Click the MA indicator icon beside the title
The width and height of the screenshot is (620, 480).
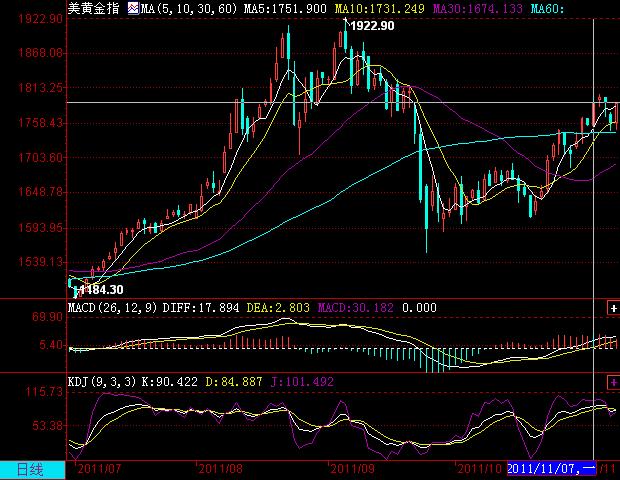pos(133,8)
